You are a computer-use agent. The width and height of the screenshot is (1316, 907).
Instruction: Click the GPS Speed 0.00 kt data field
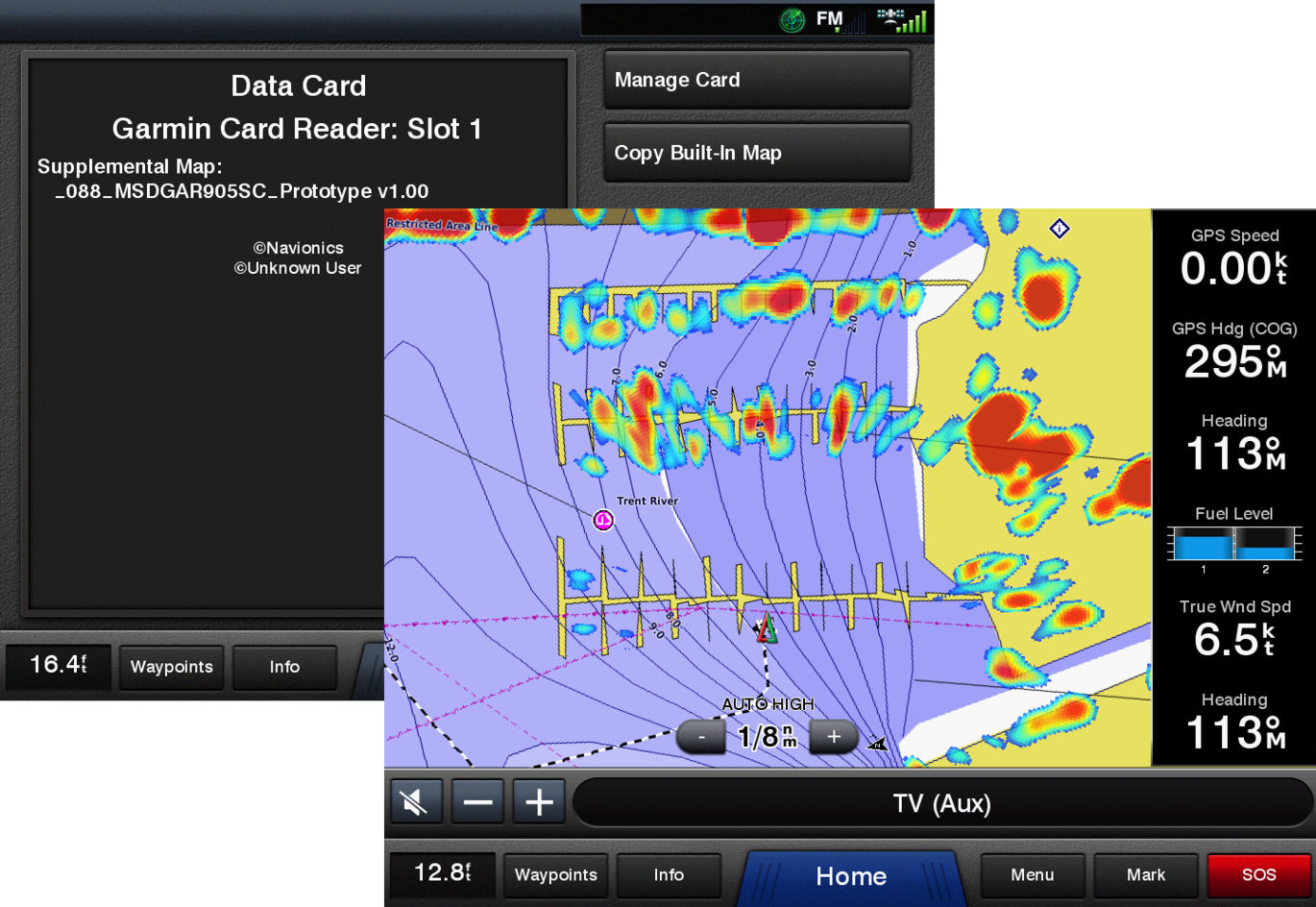[1234, 257]
